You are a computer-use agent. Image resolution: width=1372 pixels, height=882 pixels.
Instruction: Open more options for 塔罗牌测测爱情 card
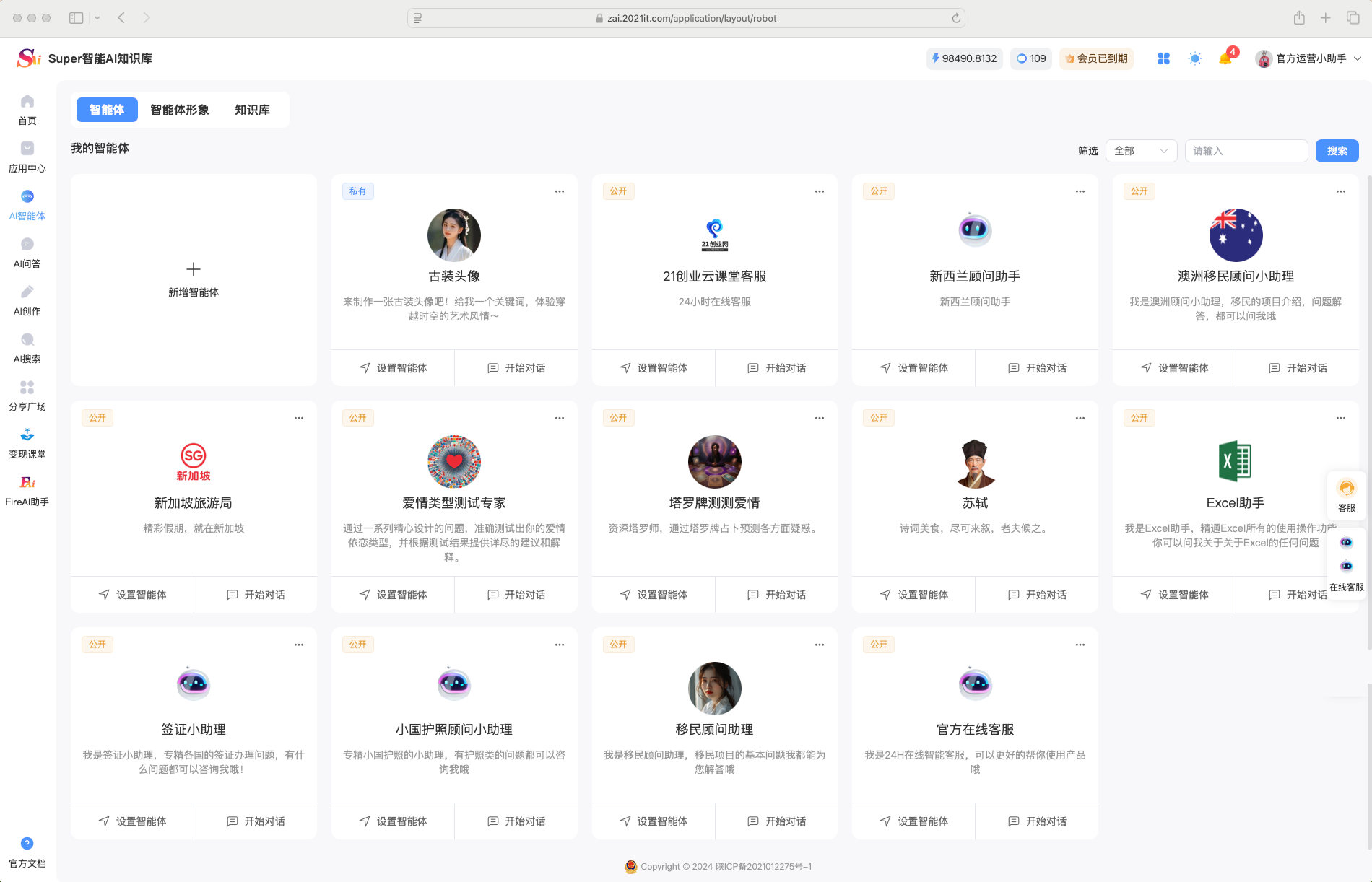point(820,418)
